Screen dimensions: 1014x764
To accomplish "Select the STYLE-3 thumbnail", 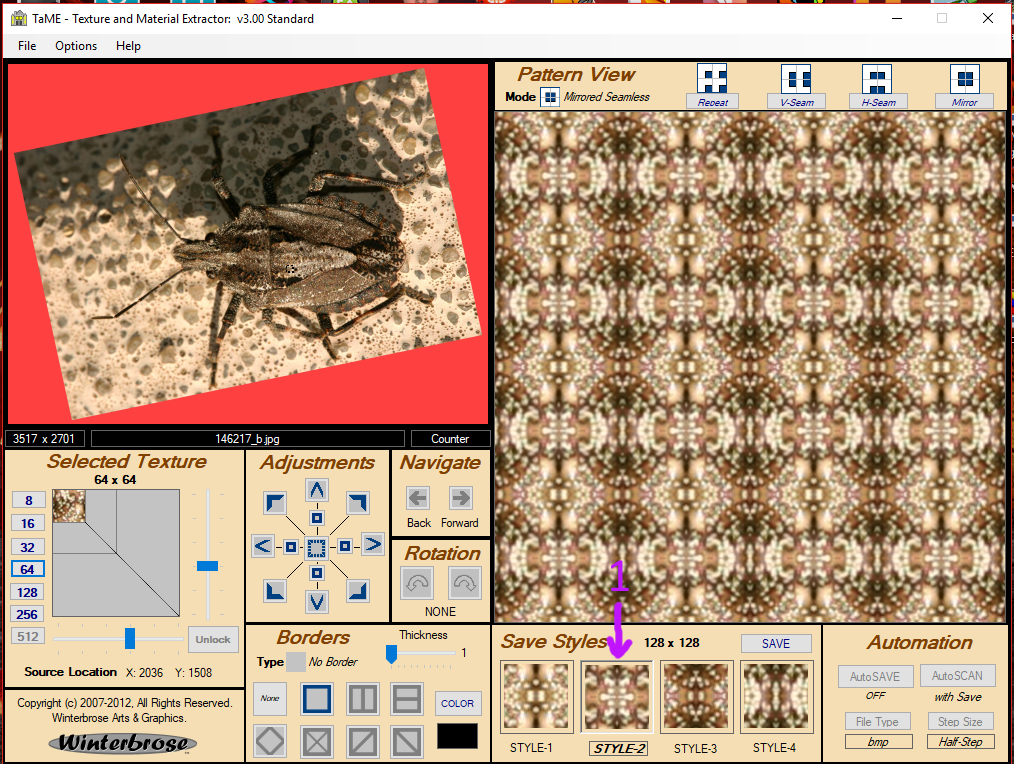I will pyautogui.click(x=696, y=697).
